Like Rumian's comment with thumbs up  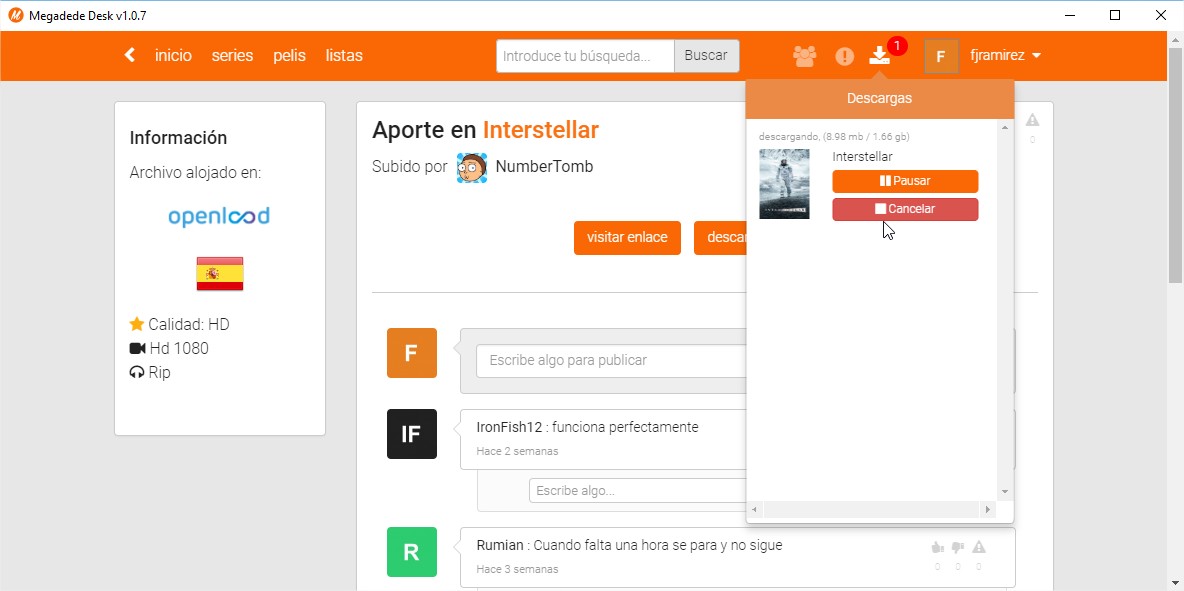coord(938,547)
